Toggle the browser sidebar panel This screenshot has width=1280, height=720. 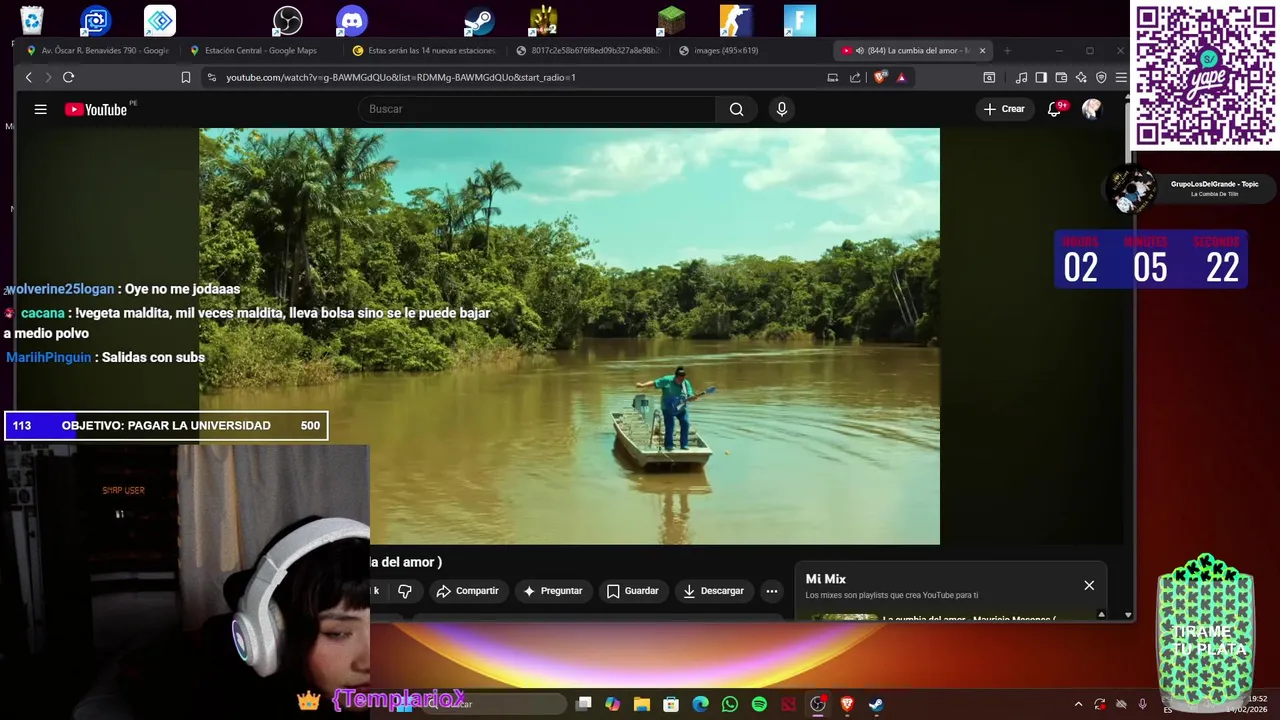click(x=1041, y=77)
